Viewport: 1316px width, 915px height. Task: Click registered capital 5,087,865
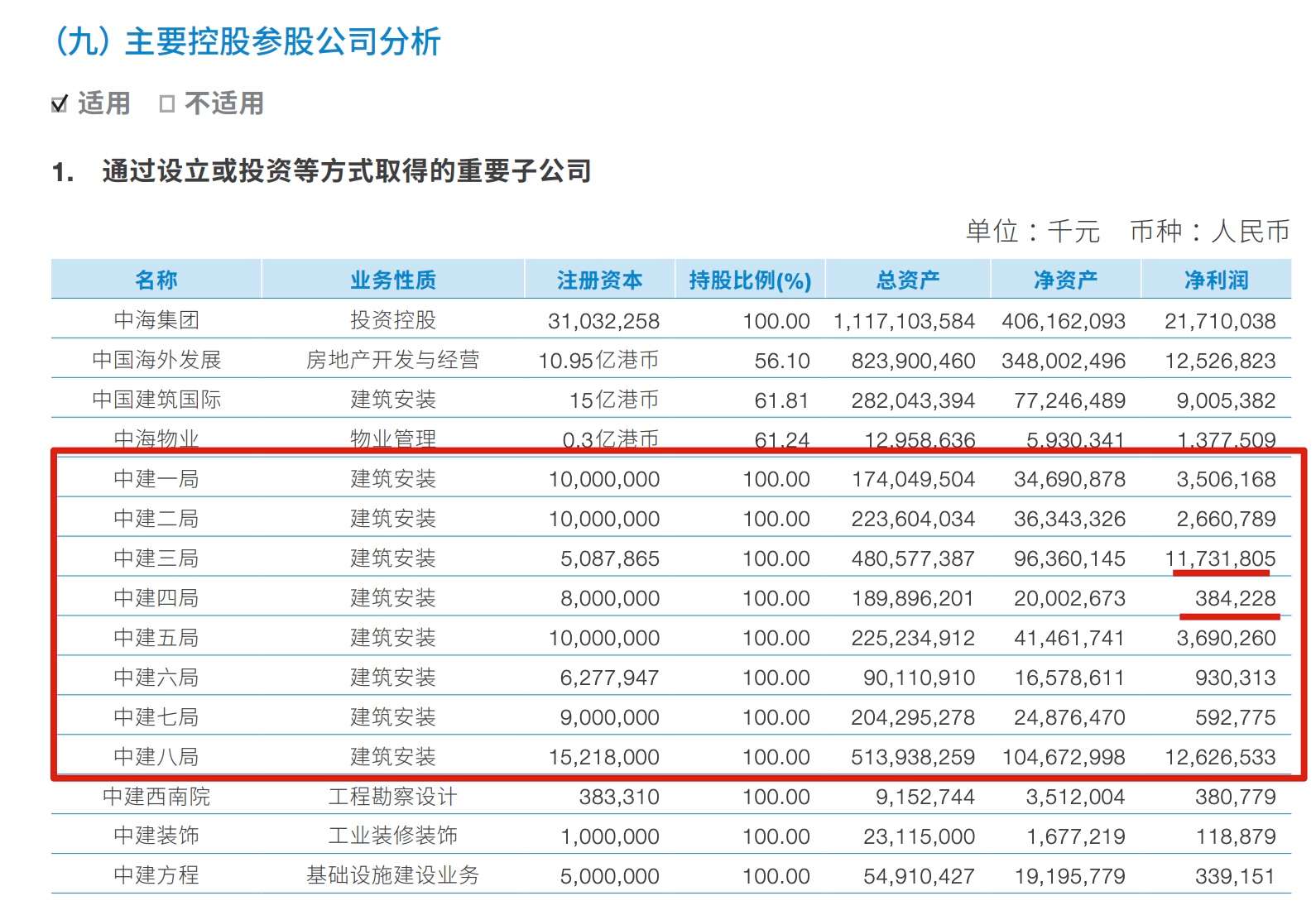click(x=610, y=559)
